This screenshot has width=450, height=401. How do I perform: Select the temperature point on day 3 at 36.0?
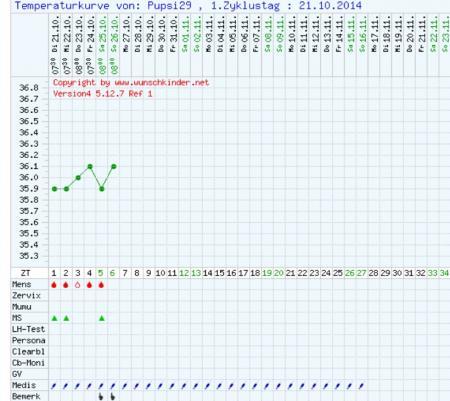pos(78,178)
